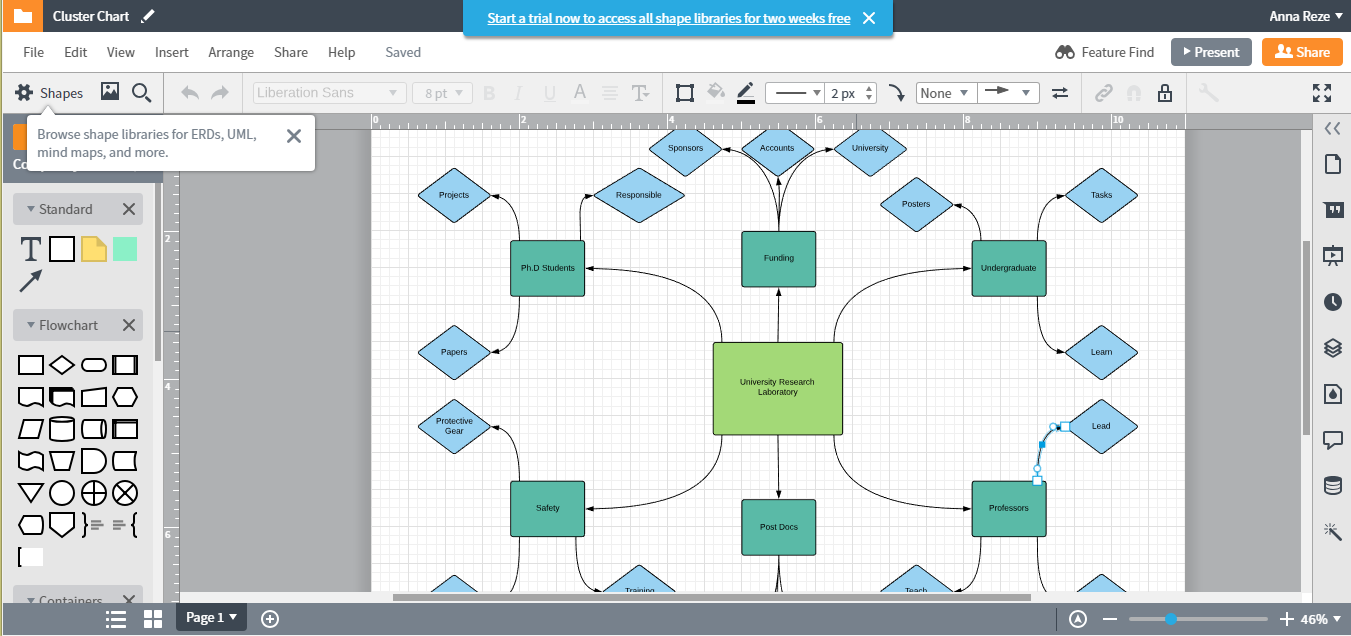Adjust the zoom slider handle
Viewport: 1351px width, 636px height.
1170,619
